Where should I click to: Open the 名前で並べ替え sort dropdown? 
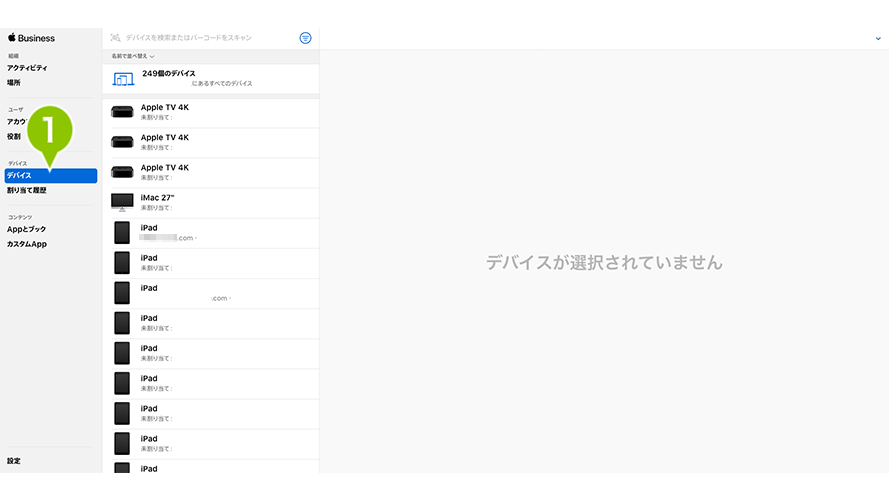click(x=133, y=56)
